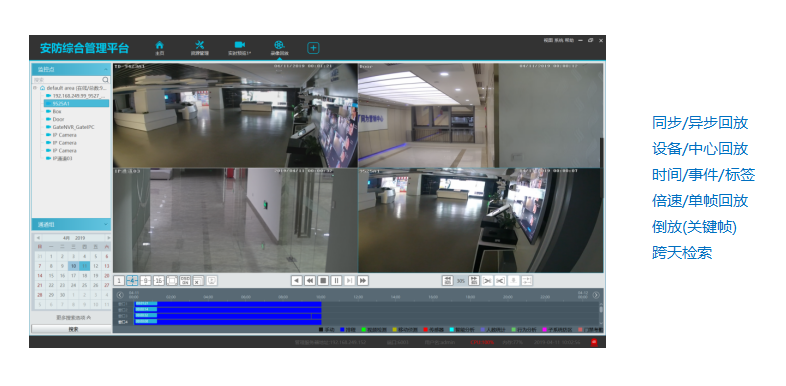Select the 4-window split layout button
Screen dimensions: 786x386
click(132, 281)
